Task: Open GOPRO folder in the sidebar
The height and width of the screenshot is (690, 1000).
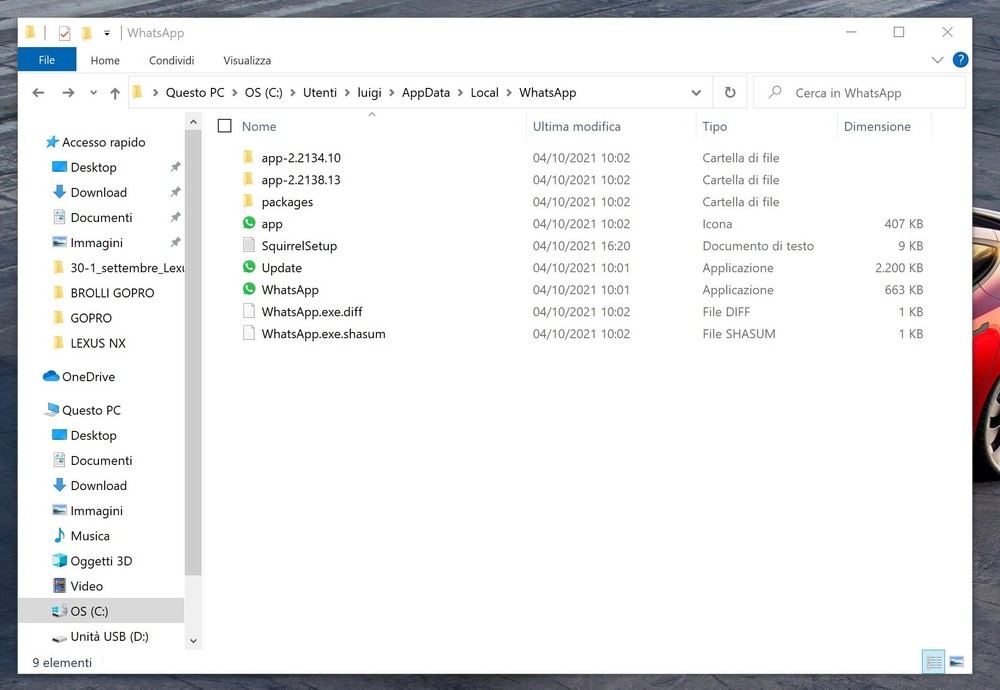Action: coord(91,318)
